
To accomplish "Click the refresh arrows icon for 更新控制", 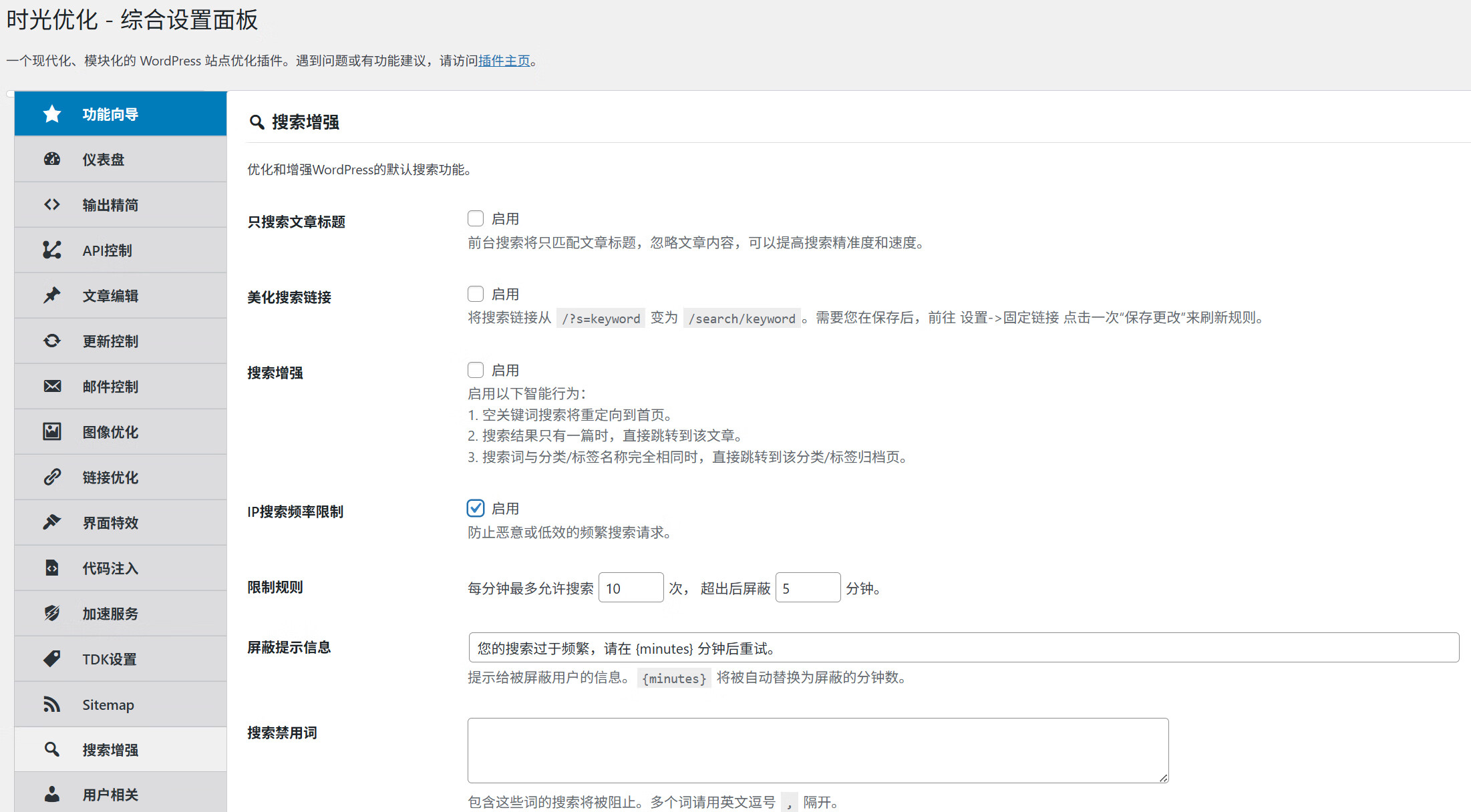I will tap(52, 341).
